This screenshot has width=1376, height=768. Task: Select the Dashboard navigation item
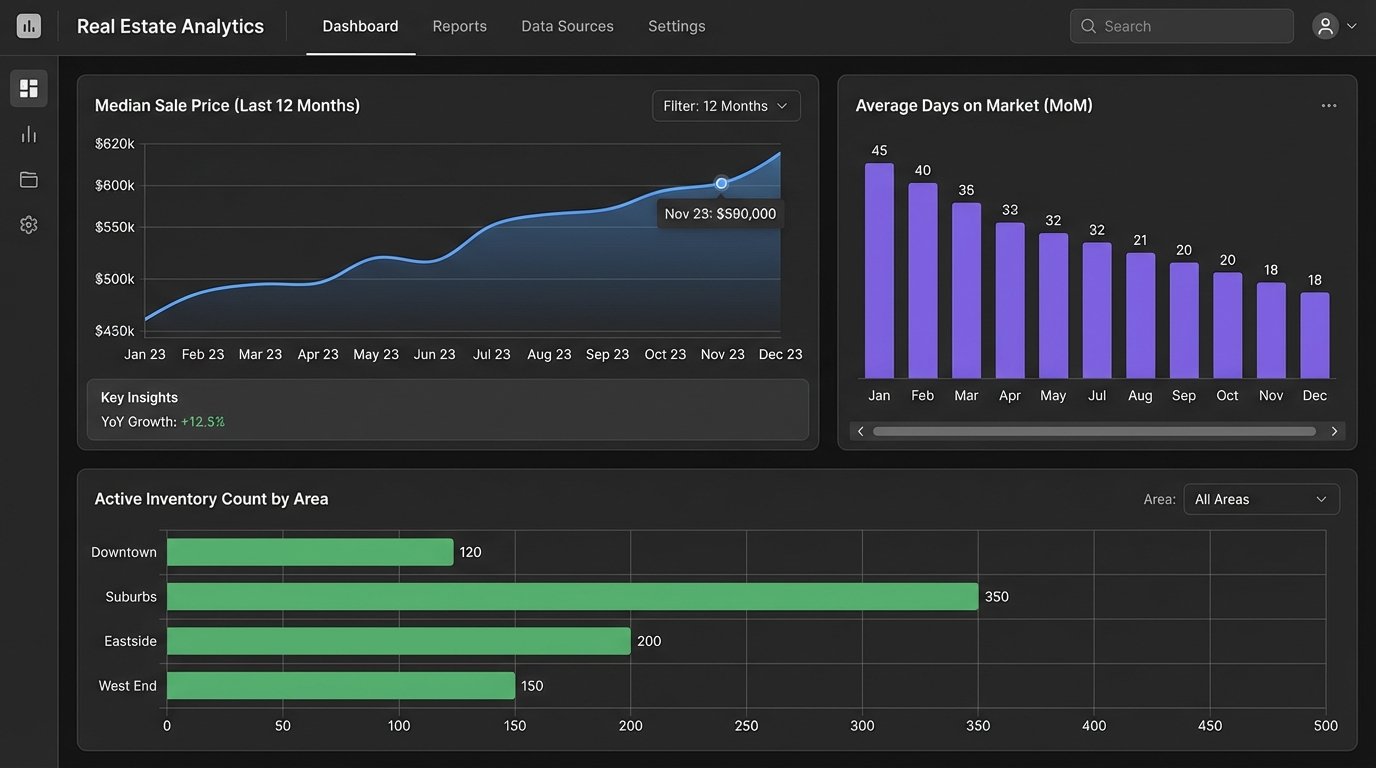pyautogui.click(x=360, y=26)
